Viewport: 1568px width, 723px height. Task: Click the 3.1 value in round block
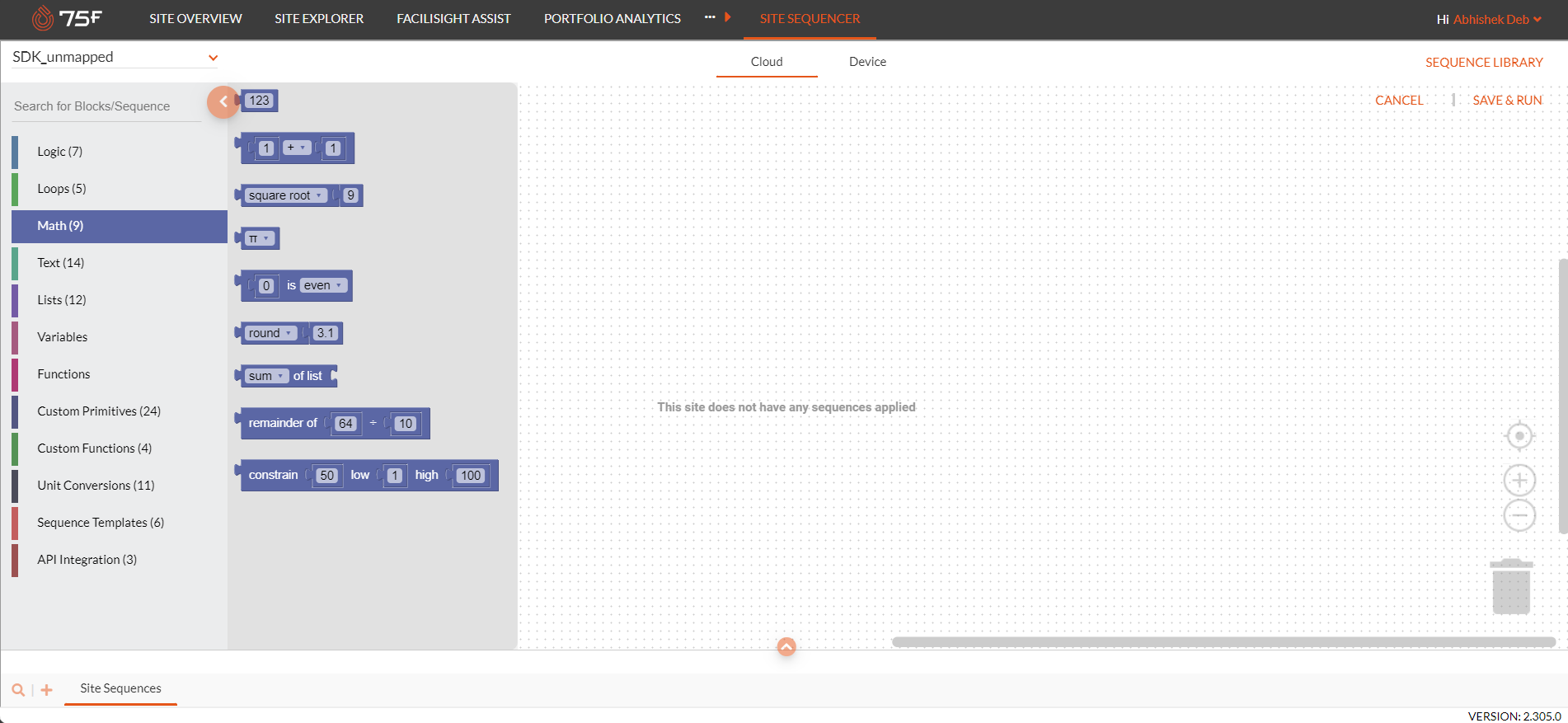tap(326, 333)
